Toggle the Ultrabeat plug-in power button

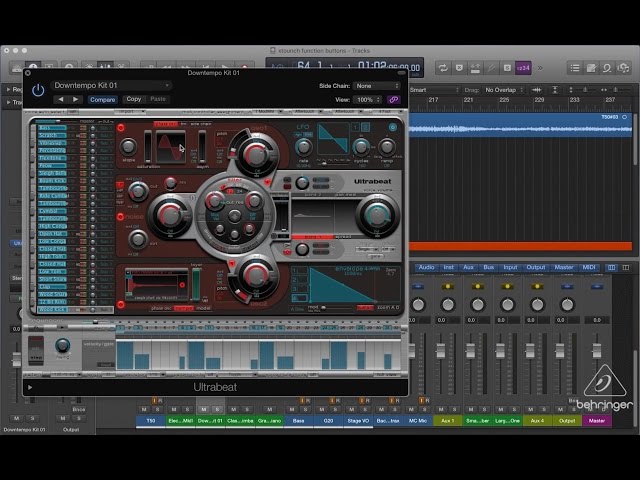[x=38, y=90]
